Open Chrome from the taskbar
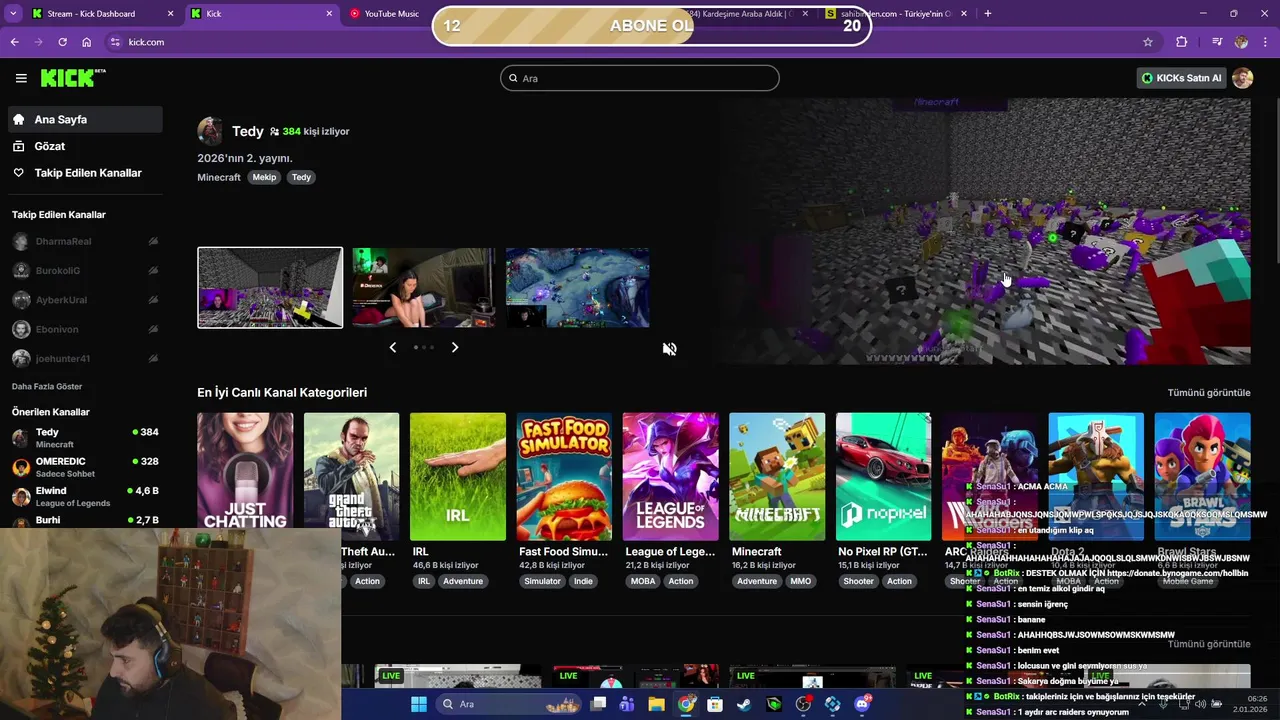This screenshot has height=720, width=1280. point(686,704)
